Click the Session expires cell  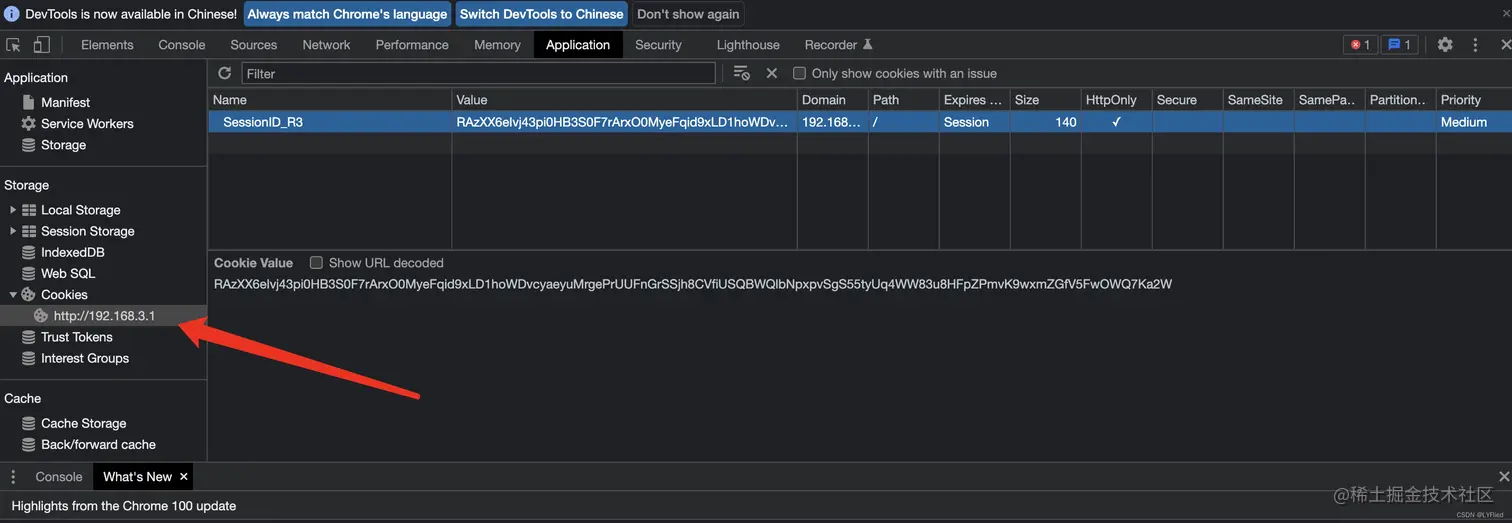click(x=974, y=122)
